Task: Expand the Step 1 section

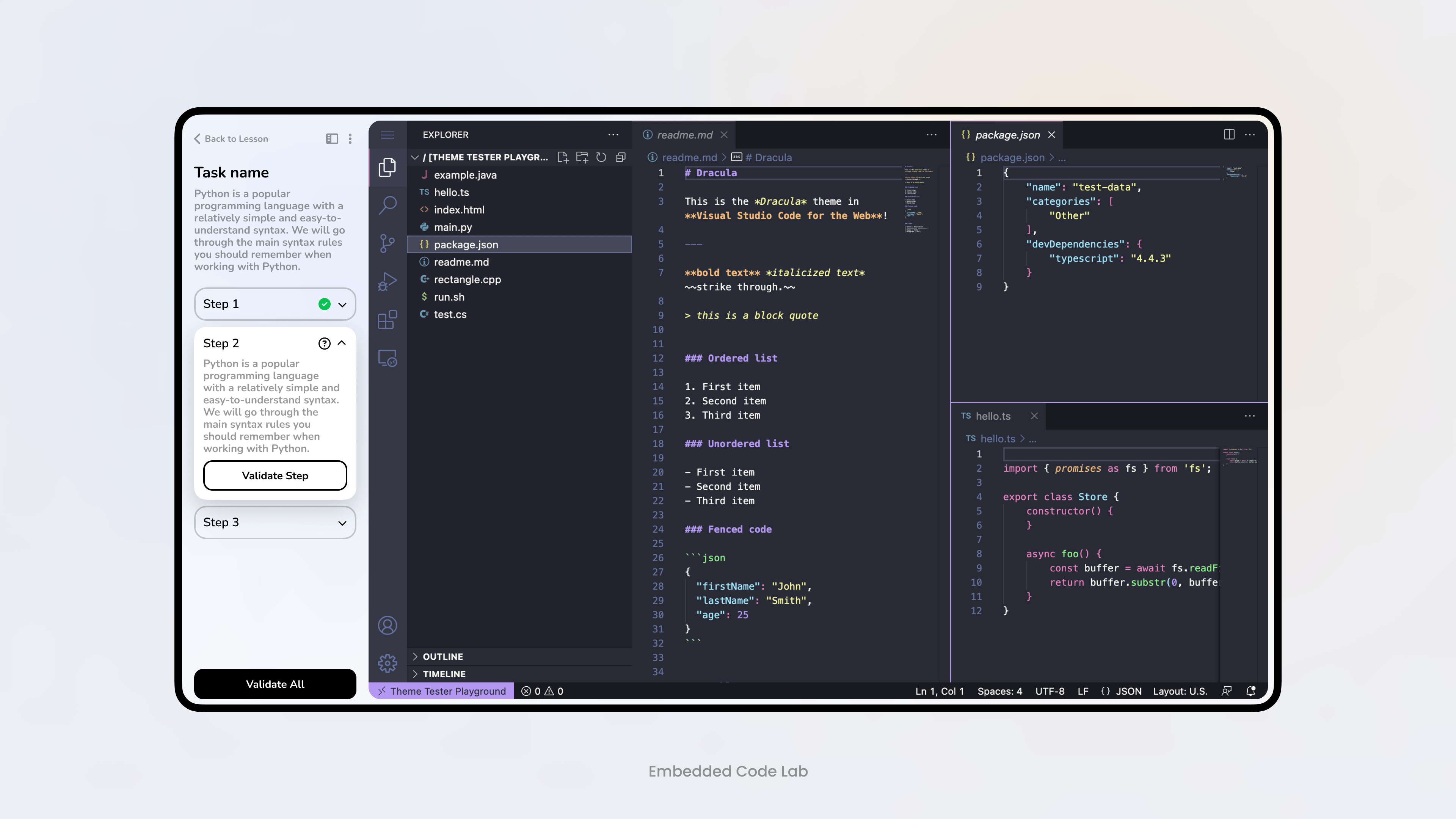Action: point(342,304)
